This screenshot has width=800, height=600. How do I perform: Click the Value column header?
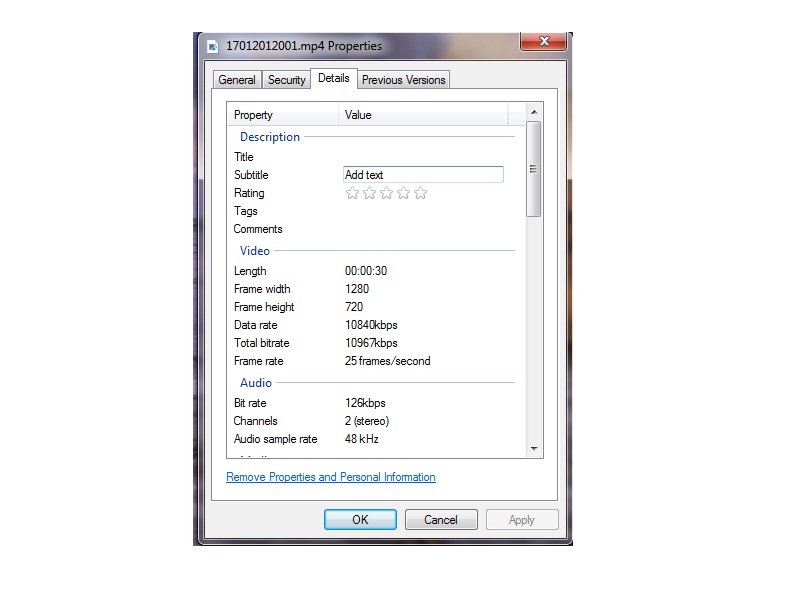point(423,115)
